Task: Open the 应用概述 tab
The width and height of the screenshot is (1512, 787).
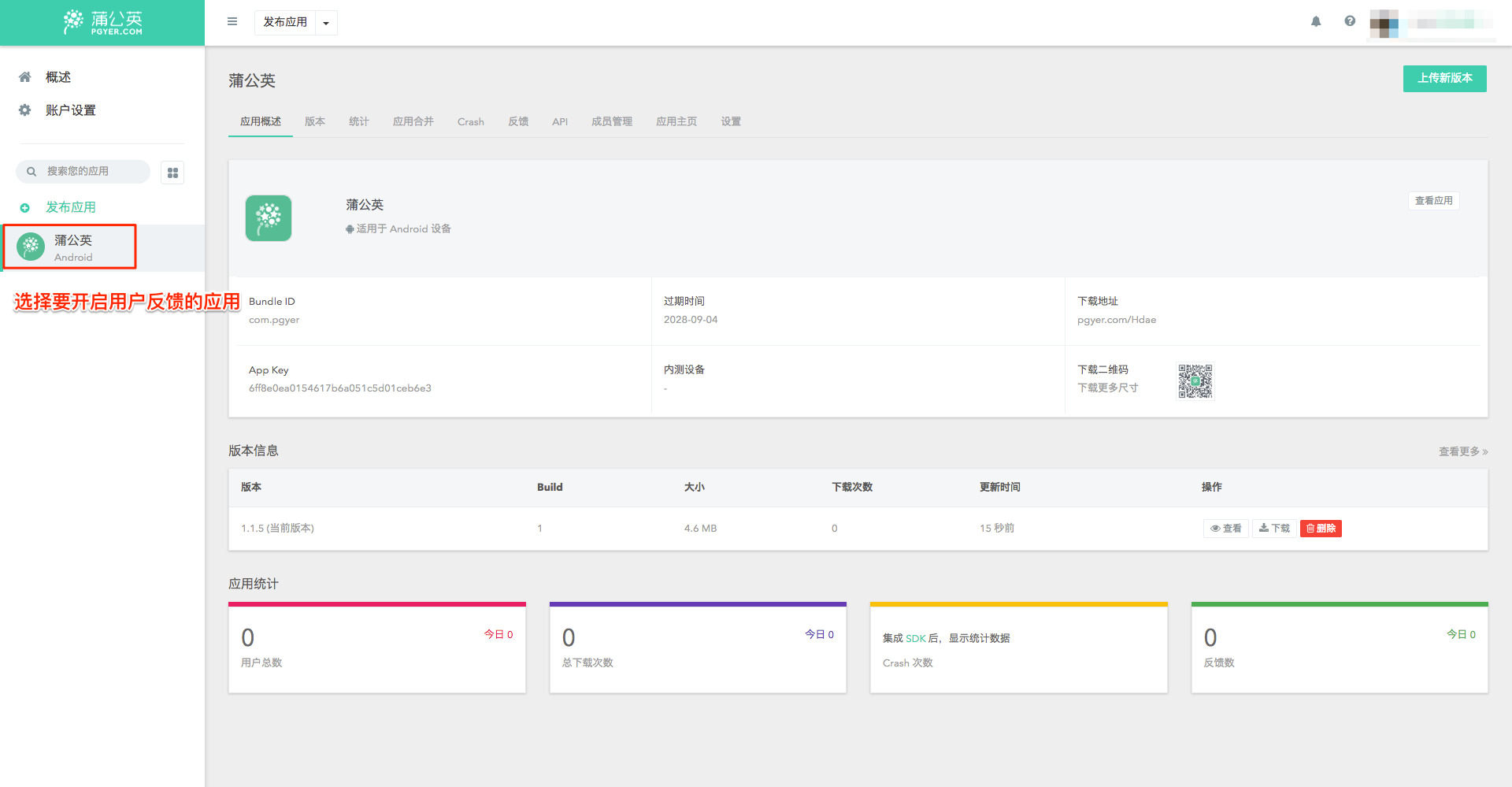Action: pyautogui.click(x=261, y=121)
